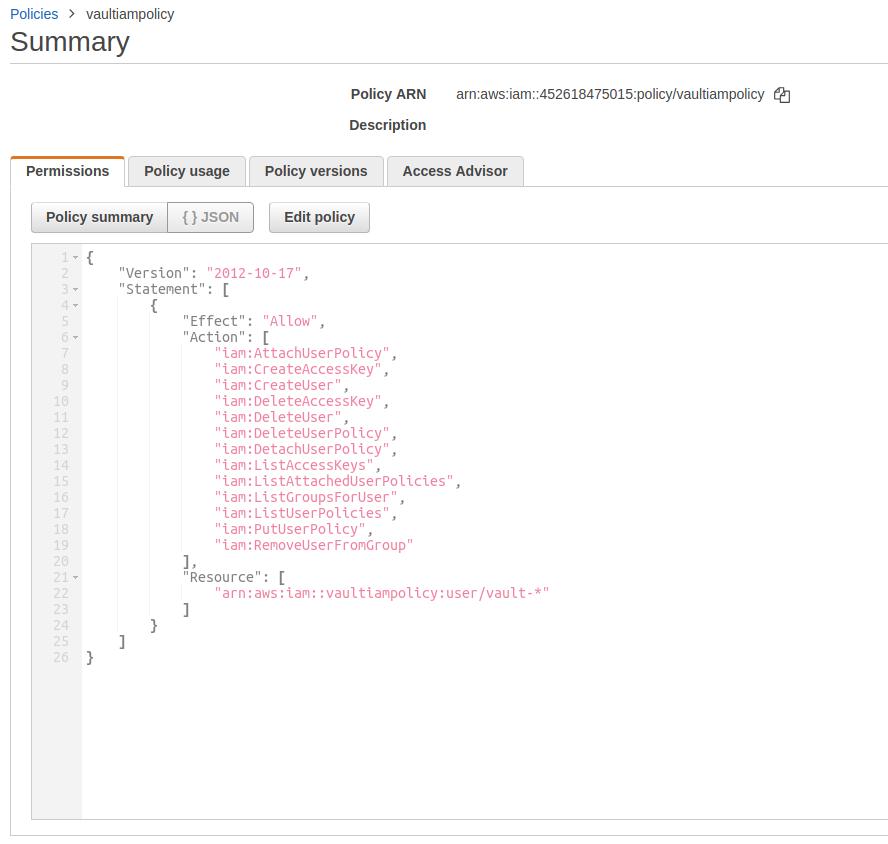The width and height of the screenshot is (888, 844).
Task: Collapse the JSON root at line 1
Action: tap(75, 258)
